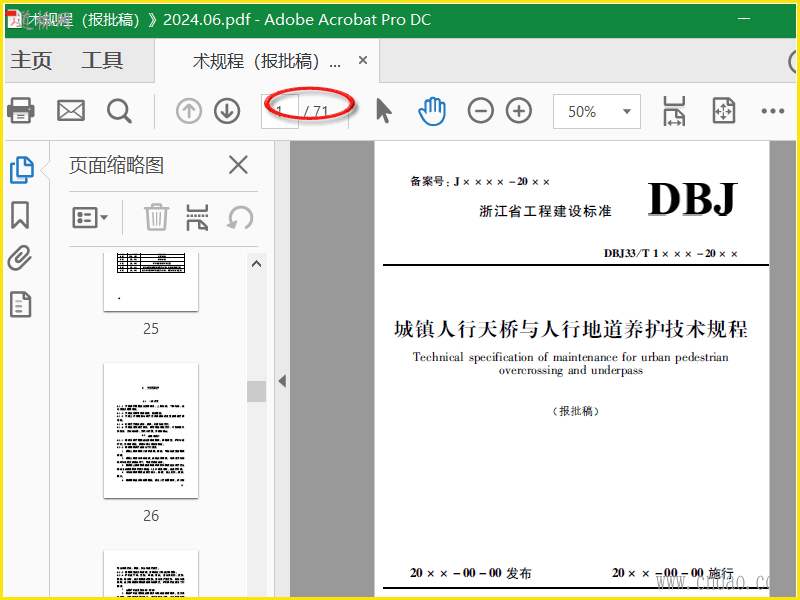This screenshot has height=600, width=800.
Task: Click the 城镇人行天桥与人行地道养护技术规程 title
Action: [x=570, y=329]
